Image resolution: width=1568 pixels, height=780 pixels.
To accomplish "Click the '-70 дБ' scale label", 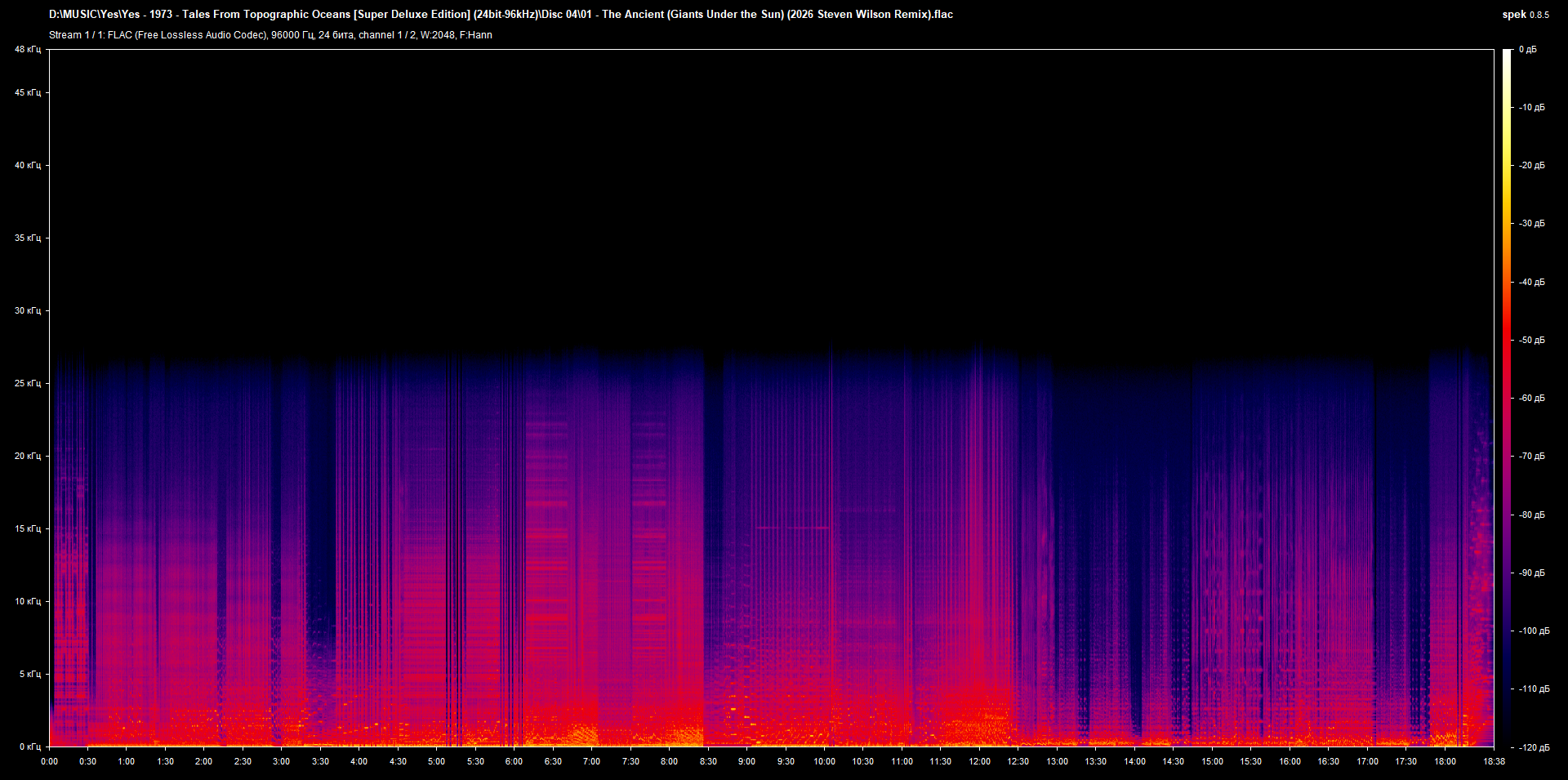I will coord(1532,457).
